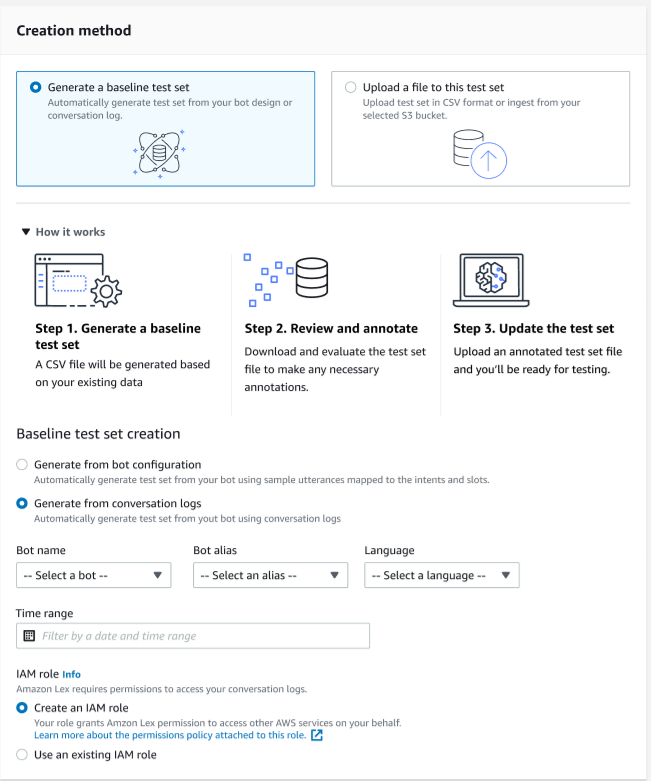The width and height of the screenshot is (651, 781).
Task: Click the external link icon beside permissions policy
Action: click(x=317, y=735)
